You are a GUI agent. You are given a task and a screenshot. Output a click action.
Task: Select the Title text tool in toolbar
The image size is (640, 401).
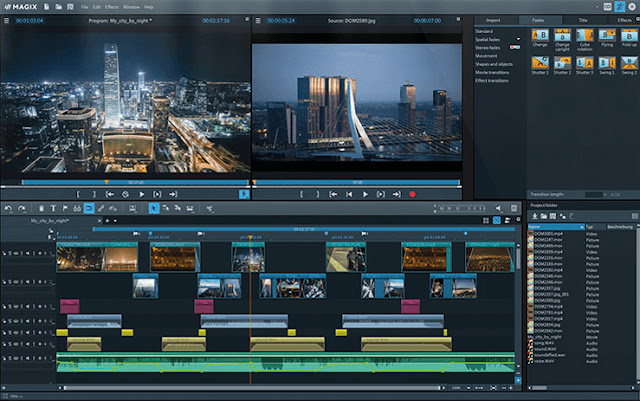(x=52, y=208)
